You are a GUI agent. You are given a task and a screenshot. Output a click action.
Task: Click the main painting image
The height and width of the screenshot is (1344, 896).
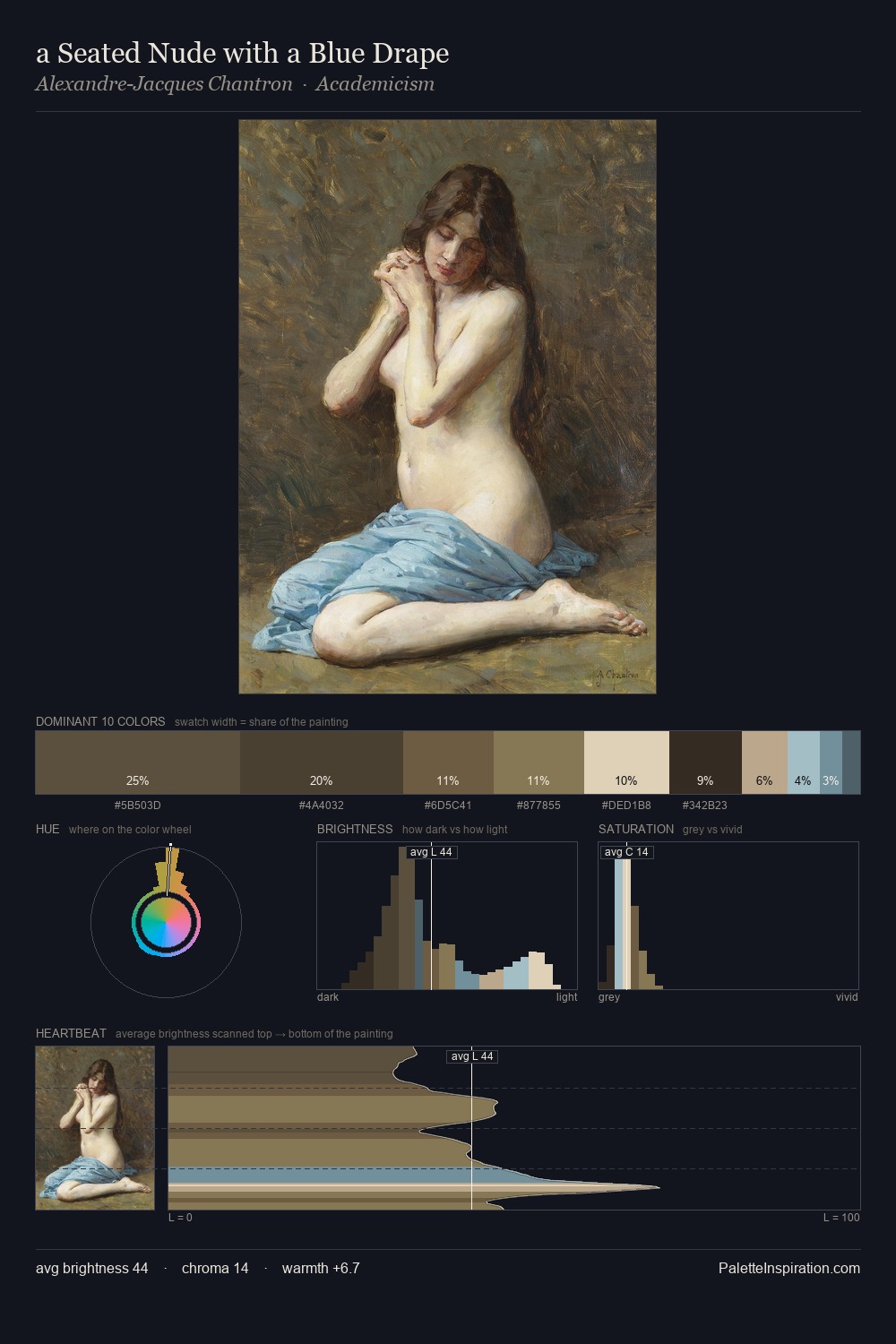click(x=447, y=407)
